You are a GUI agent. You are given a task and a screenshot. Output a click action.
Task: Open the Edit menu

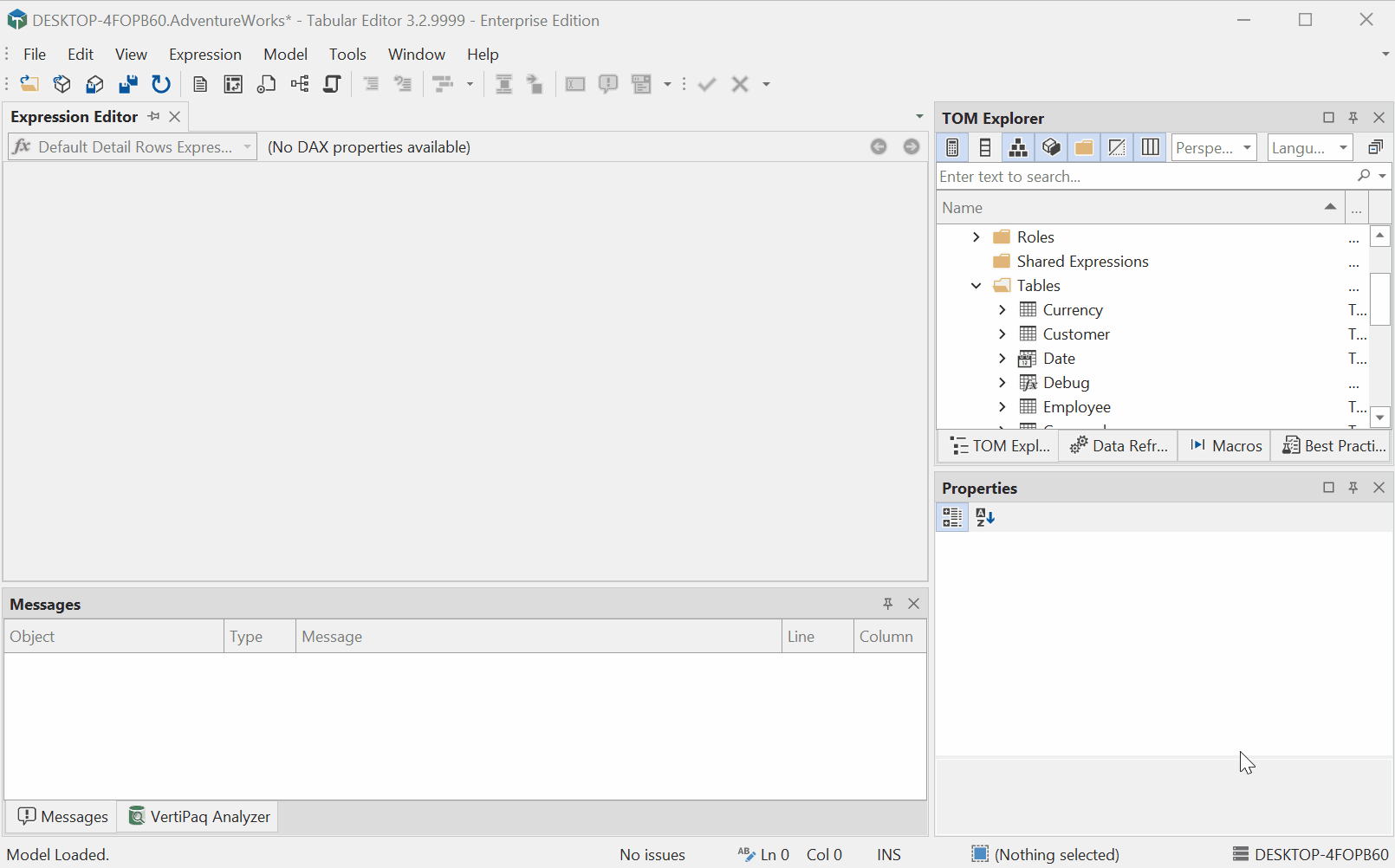pyautogui.click(x=81, y=54)
